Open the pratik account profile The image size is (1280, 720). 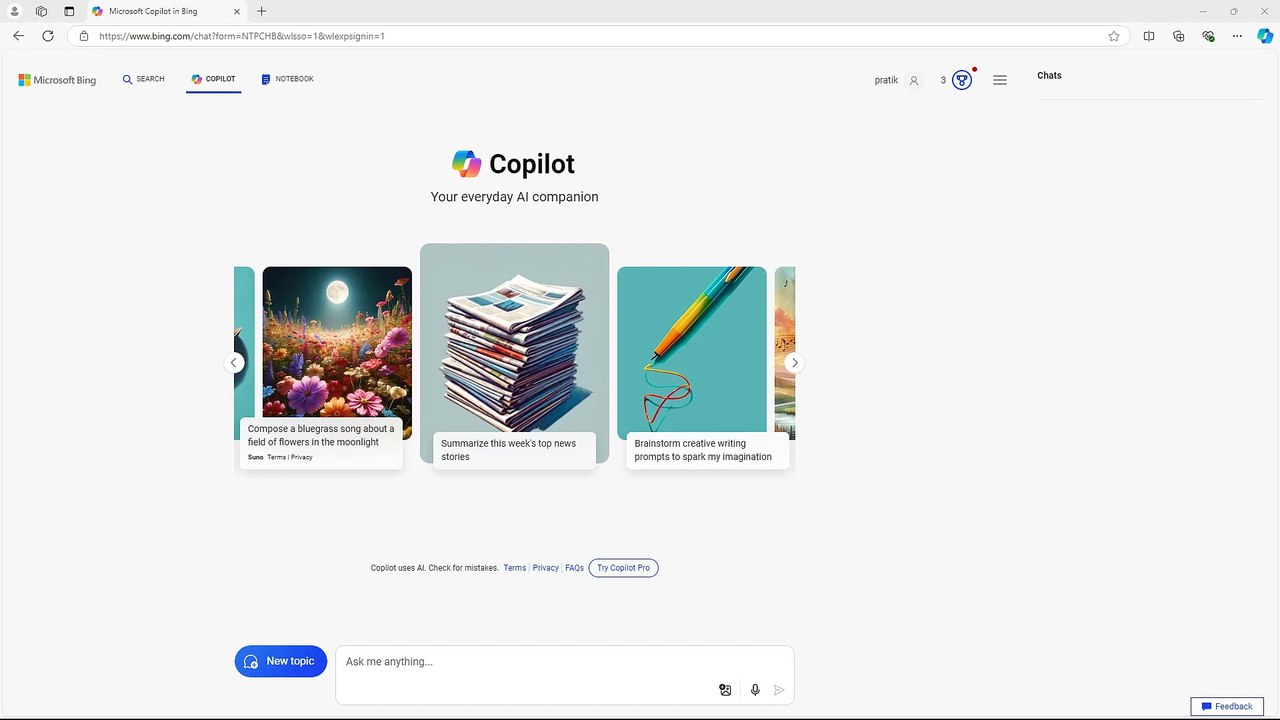pos(897,80)
